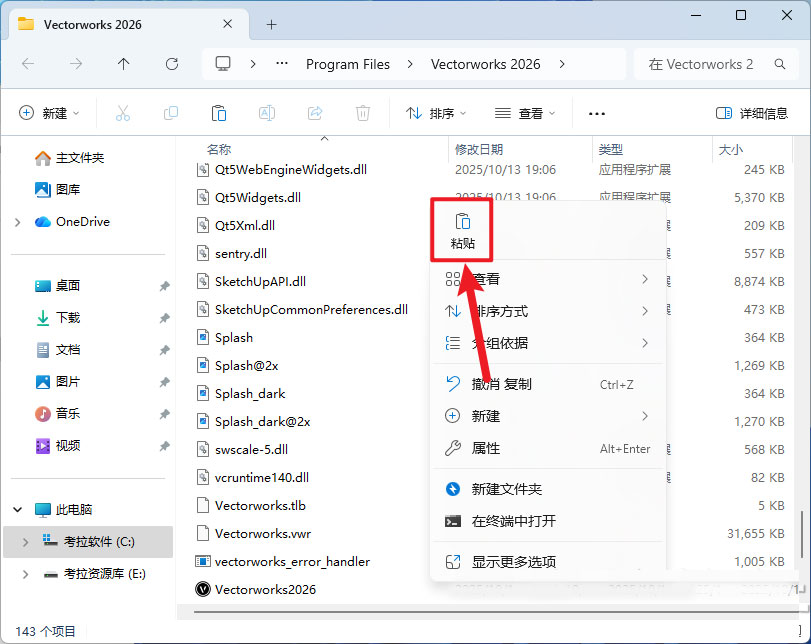
Task: Choose Undo Copy in context menu
Action: pyautogui.click(x=548, y=384)
